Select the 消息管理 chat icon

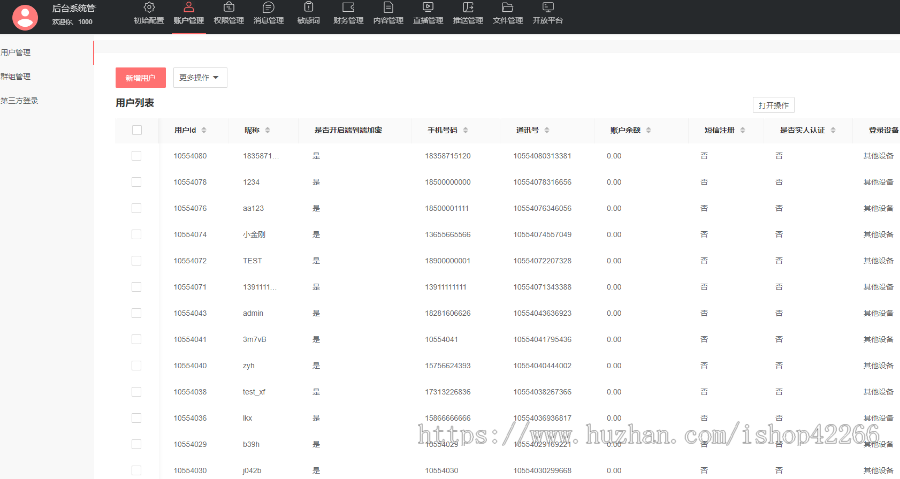tap(268, 8)
